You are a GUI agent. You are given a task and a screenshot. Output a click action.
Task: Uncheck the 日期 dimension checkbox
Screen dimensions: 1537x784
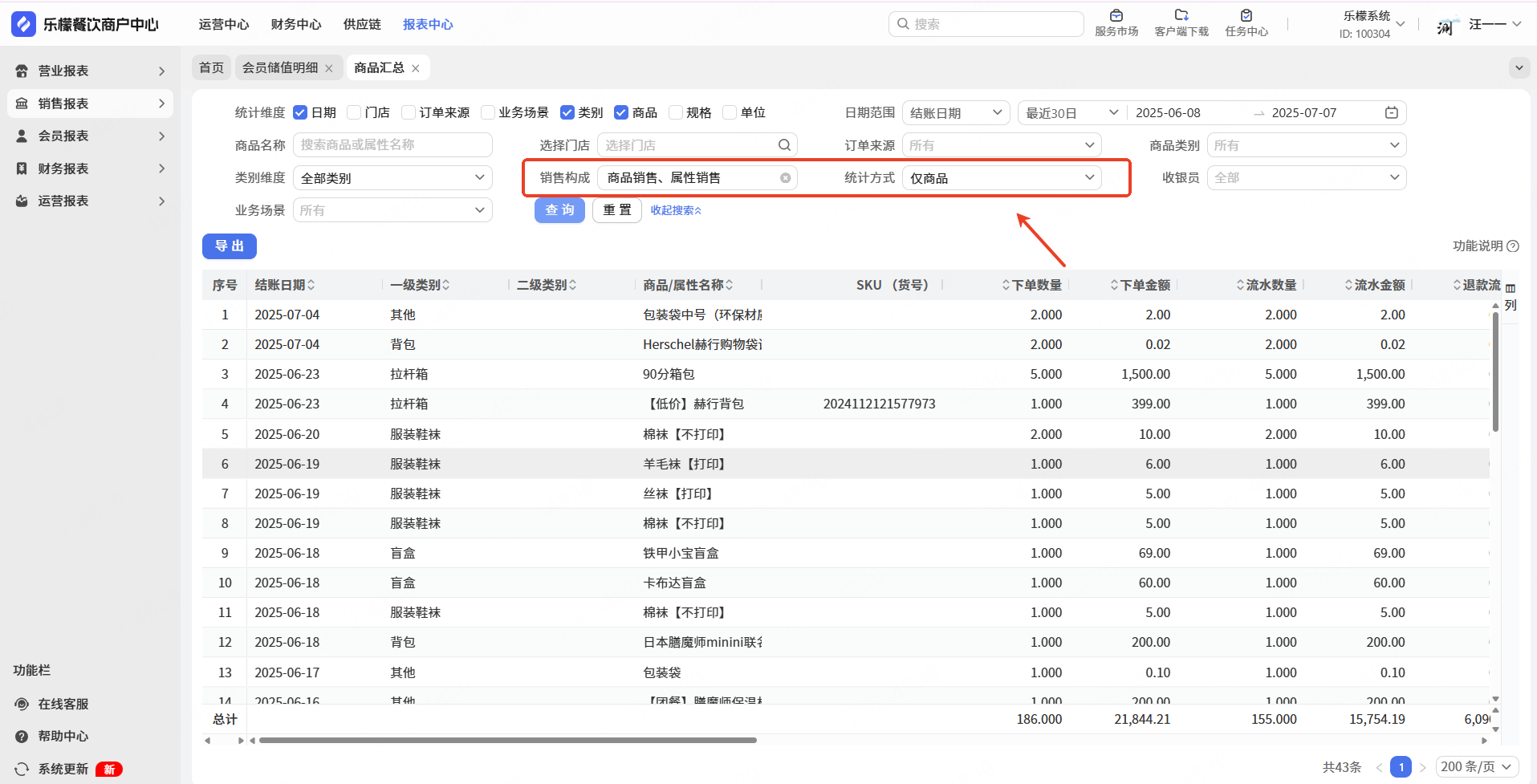pyautogui.click(x=300, y=112)
